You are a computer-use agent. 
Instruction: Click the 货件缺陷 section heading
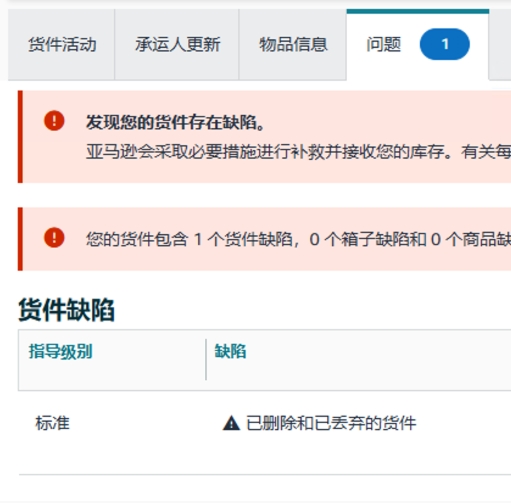66,310
